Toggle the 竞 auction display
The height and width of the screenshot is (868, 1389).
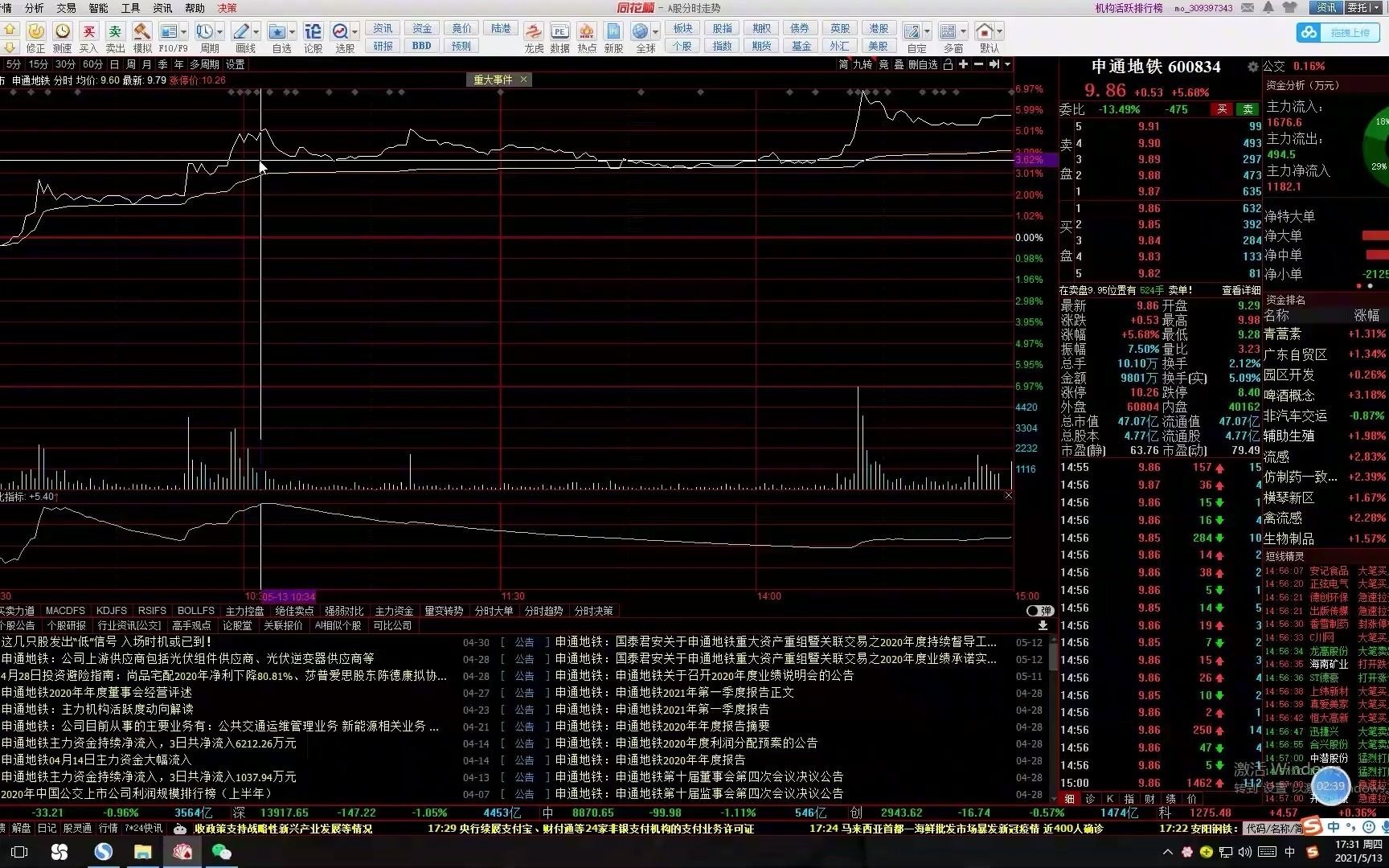click(883, 64)
